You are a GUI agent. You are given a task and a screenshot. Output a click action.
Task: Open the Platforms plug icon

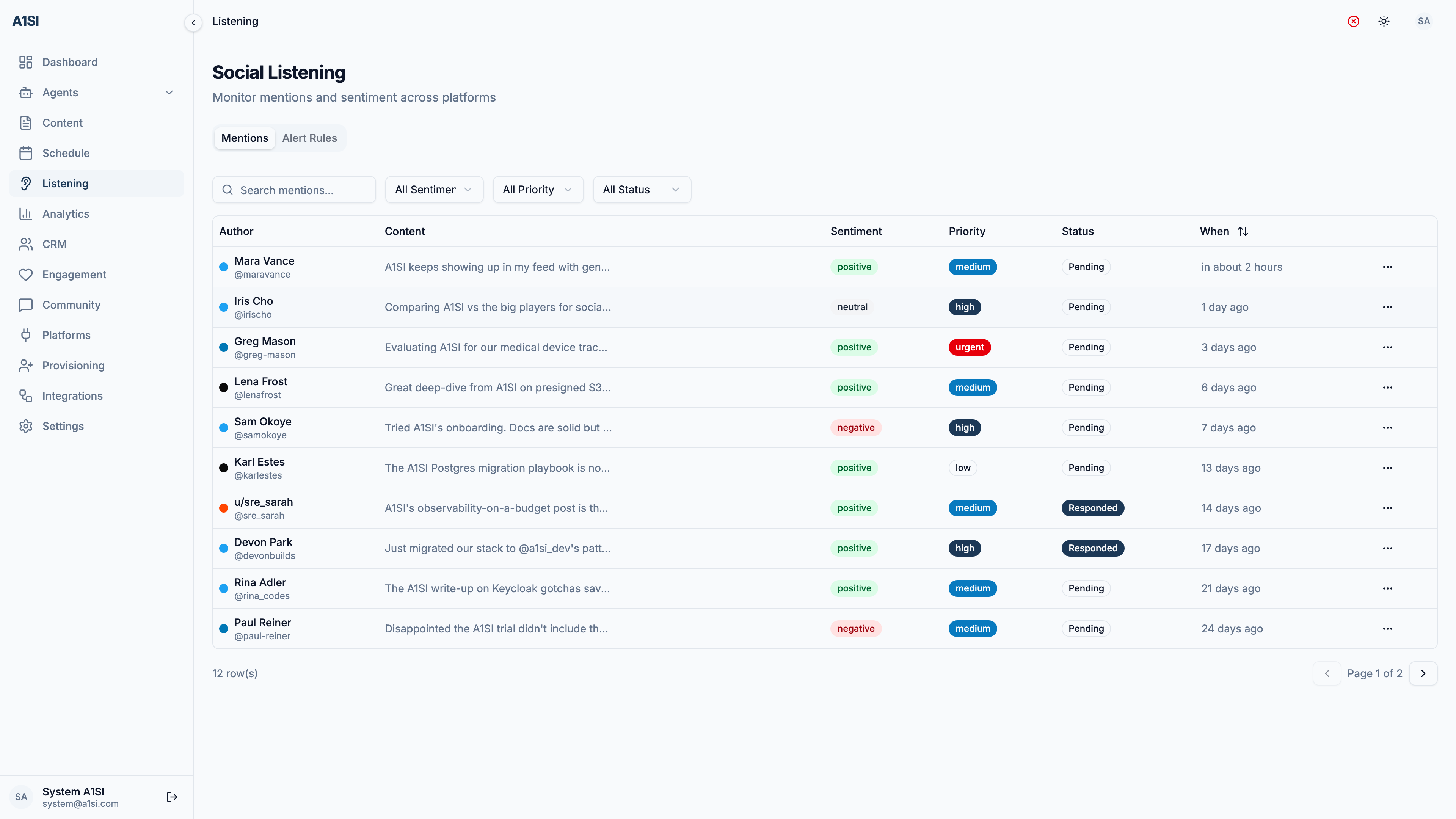[25, 335]
